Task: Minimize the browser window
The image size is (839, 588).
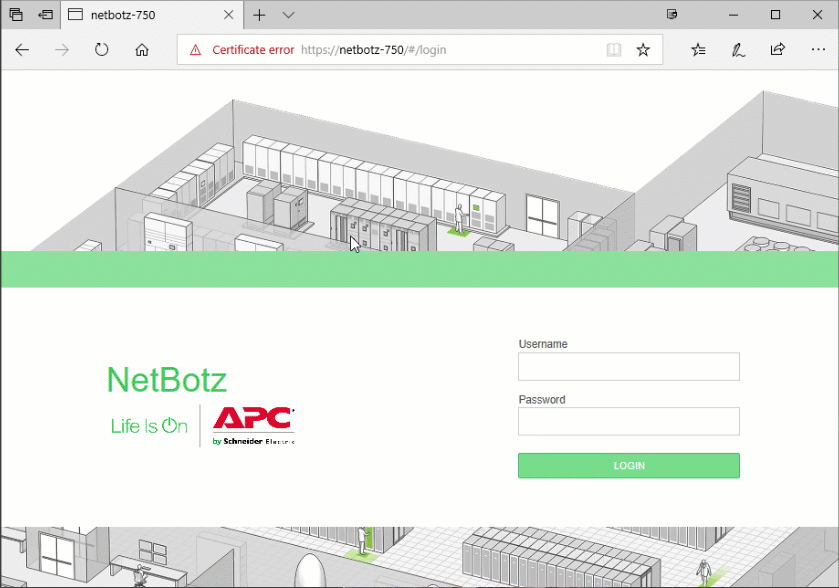Action: click(x=734, y=15)
